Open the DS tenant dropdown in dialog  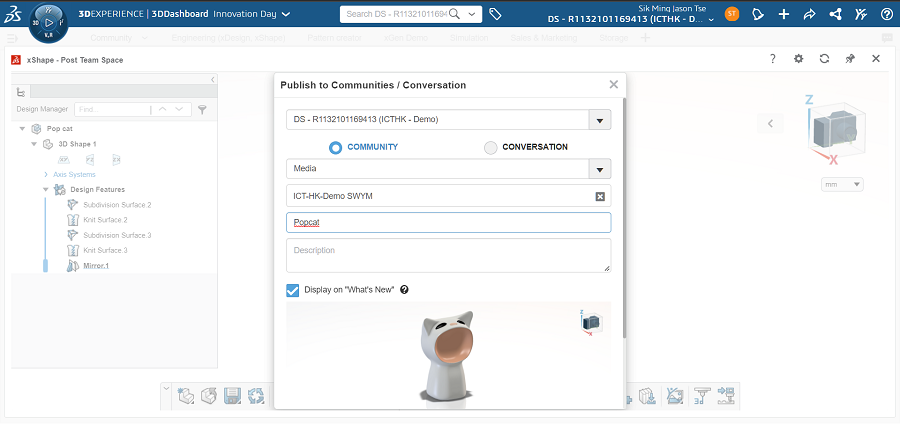point(599,120)
